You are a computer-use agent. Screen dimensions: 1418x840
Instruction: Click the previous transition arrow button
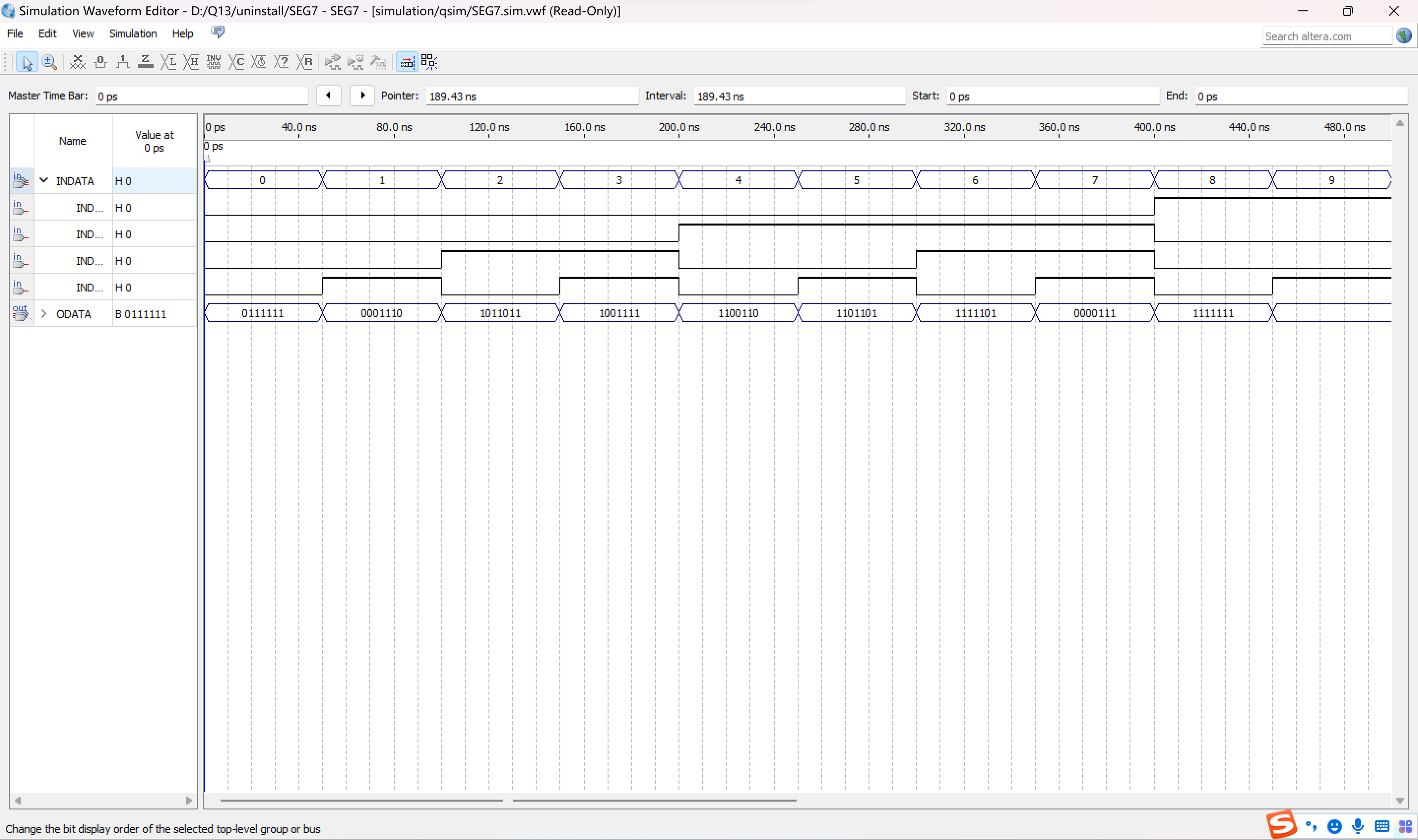pos(328,95)
